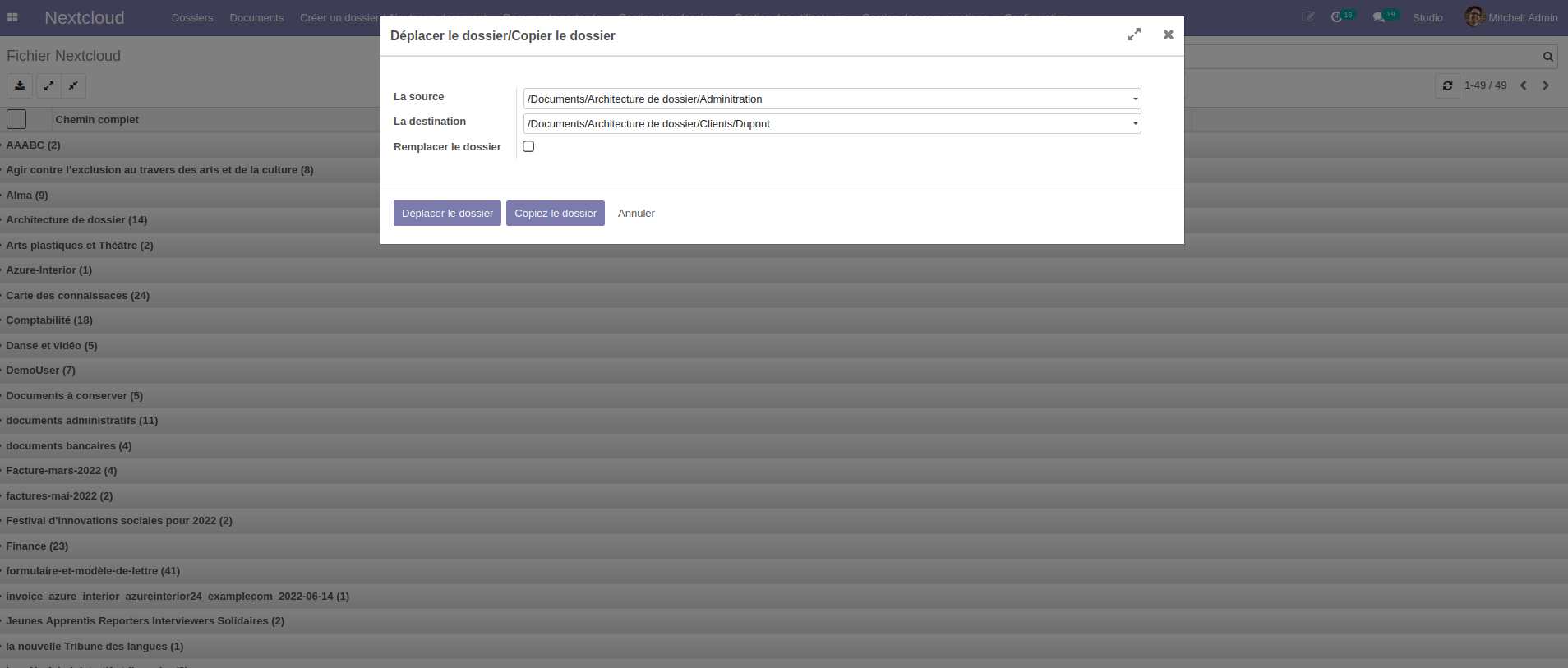Open the conversations chat bubble icon
The image size is (1568, 668).
(x=1378, y=17)
